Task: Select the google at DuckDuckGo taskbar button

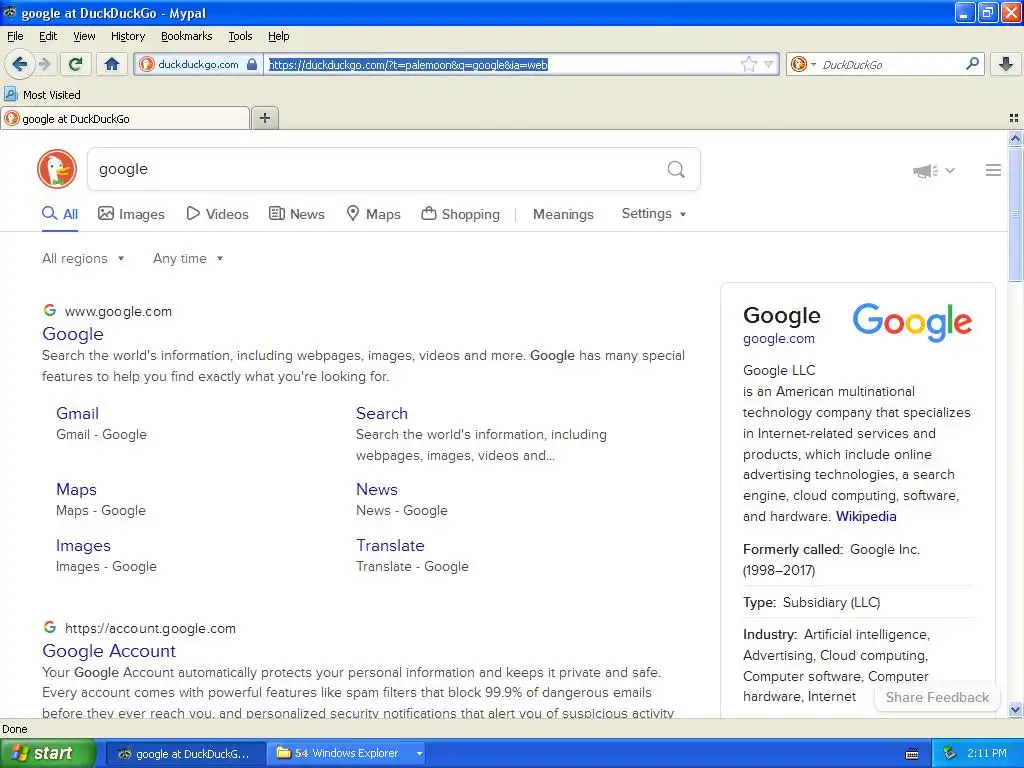Action: click(x=185, y=754)
